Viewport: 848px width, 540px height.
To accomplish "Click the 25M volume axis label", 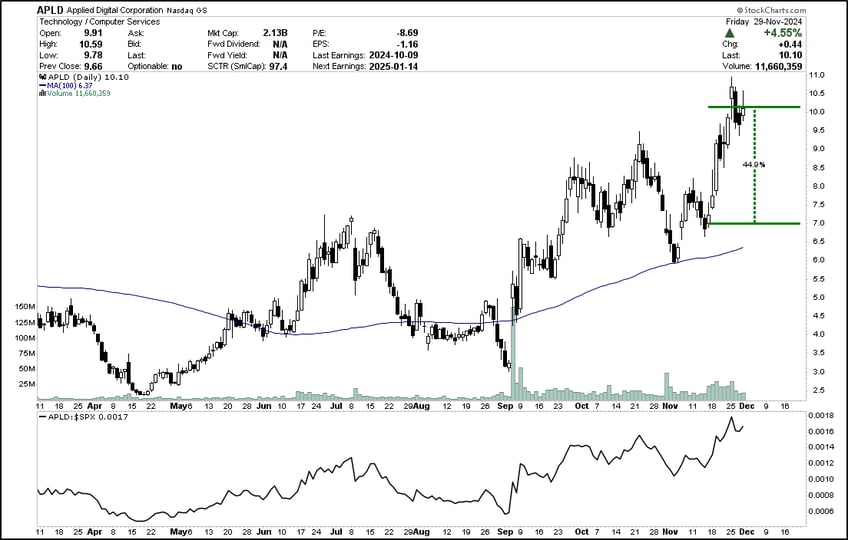I will pyautogui.click(x=27, y=384).
